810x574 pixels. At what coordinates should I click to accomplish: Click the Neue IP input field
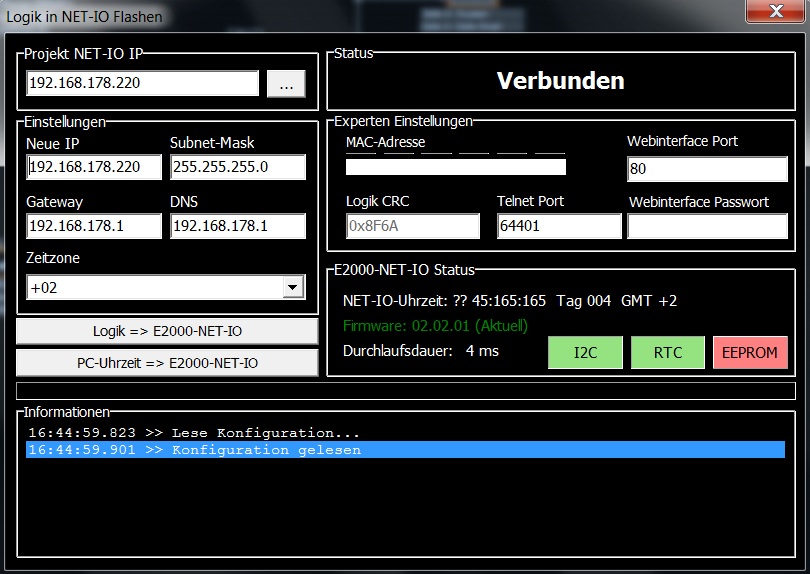pyautogui.click(x=94, y=167)
